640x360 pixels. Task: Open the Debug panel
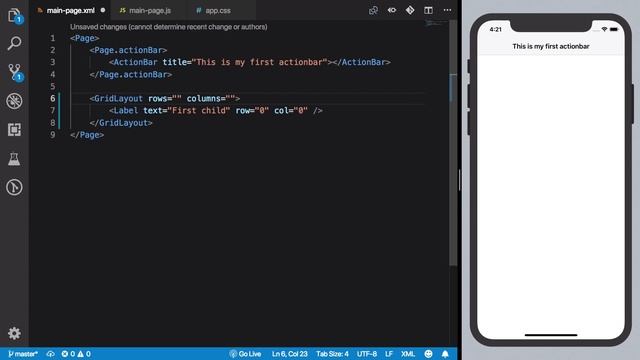[14, 101]
